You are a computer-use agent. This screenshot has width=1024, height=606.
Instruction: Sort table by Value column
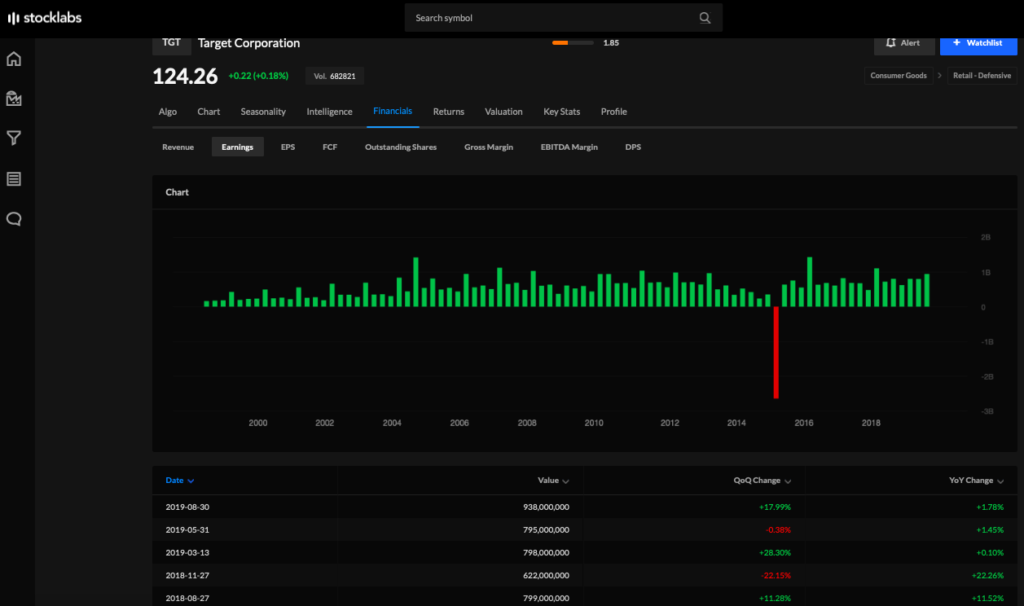(553, 481)
